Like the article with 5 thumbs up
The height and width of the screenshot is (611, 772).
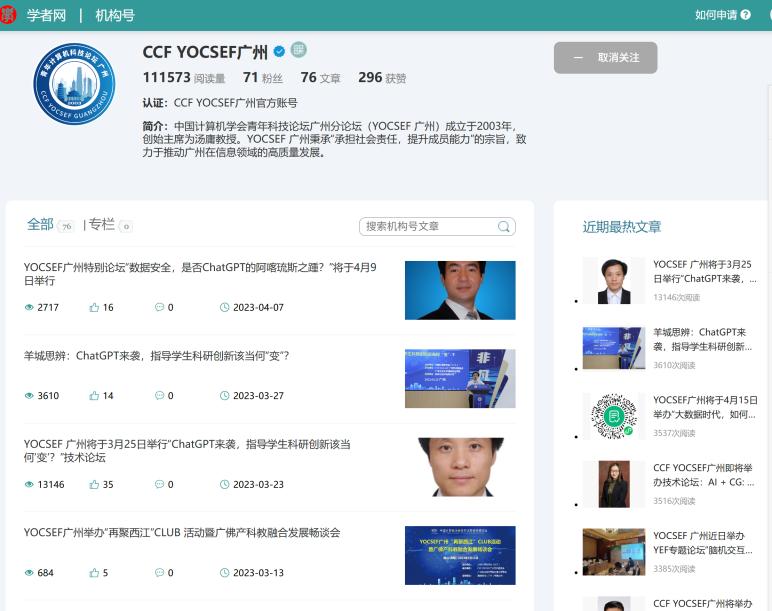(x=94, y=573)
